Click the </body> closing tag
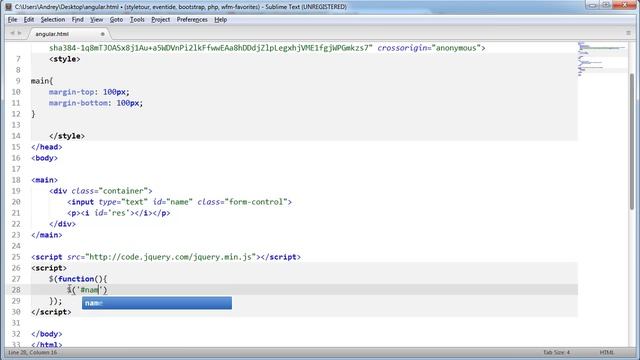Image resolution: width=640 pixels, height=360 pixels. click(47, 334)
